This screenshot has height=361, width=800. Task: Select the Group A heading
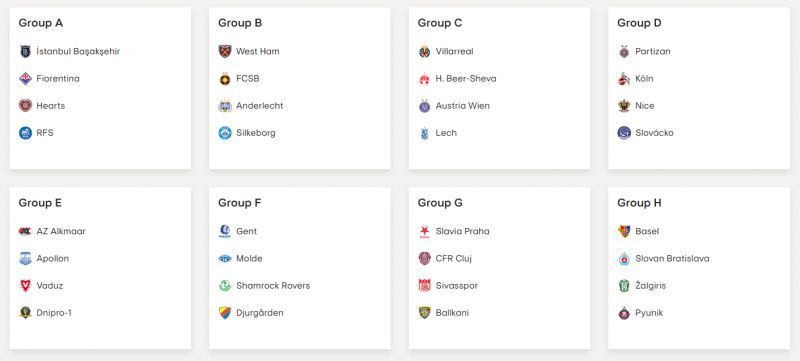tap(41, 23)
